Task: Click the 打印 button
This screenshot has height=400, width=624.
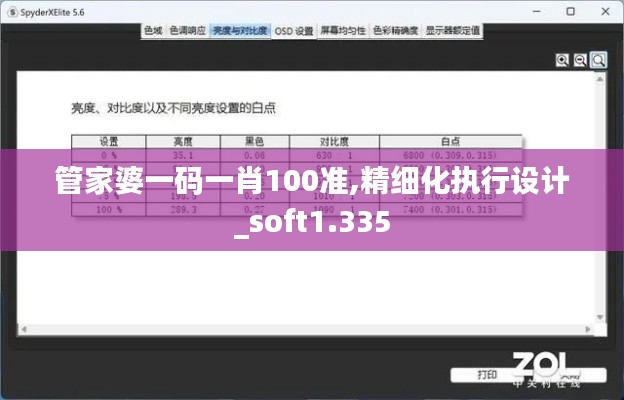Action: (x=487, y=375)
